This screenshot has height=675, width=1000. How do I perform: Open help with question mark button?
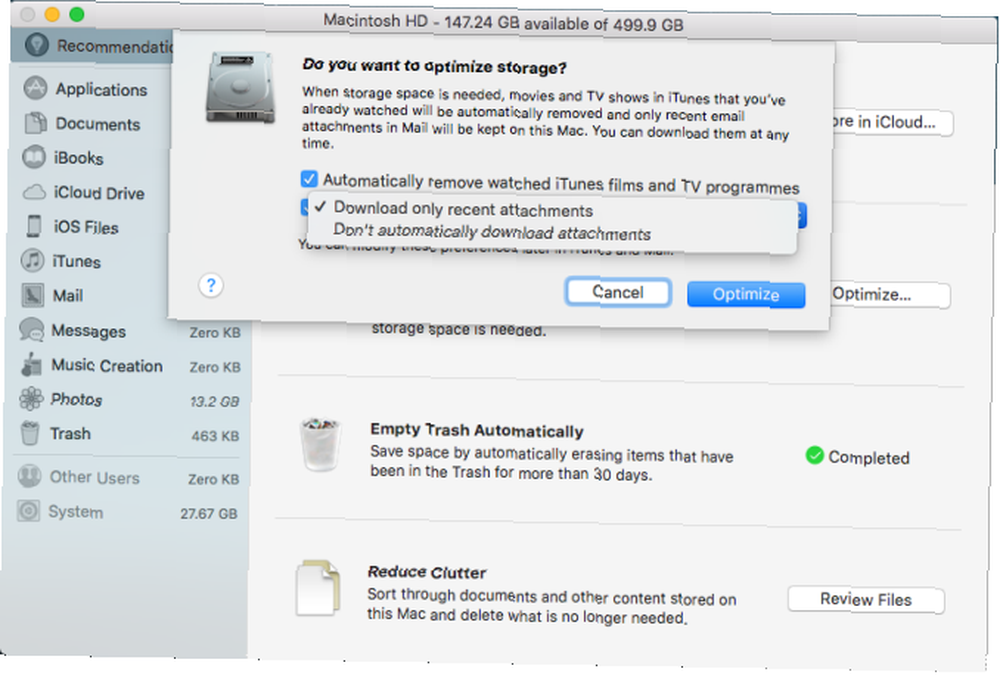click(x=210, y=285)
